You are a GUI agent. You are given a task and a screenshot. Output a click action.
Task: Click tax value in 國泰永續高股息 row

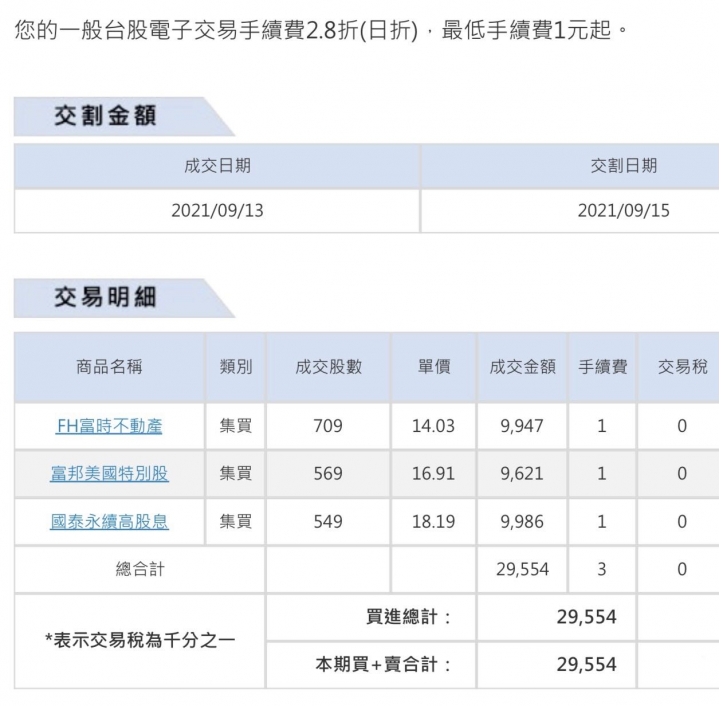[x=682, y=522]
